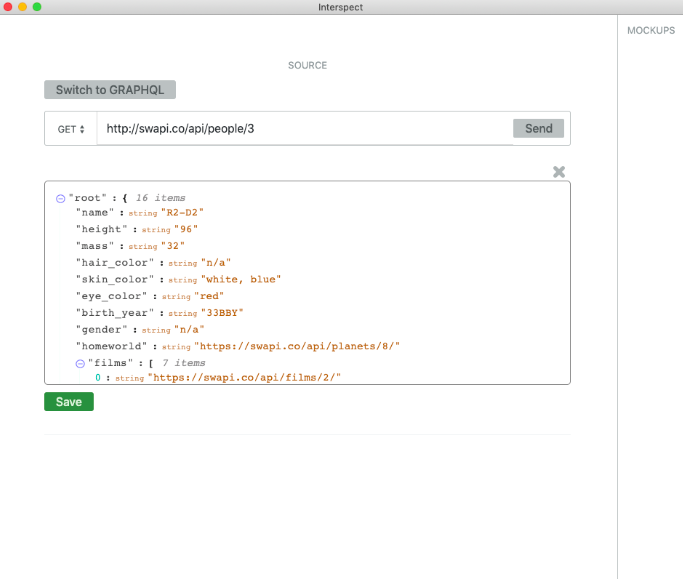This screenshot has width=683, height=579.
Task: Click the "white, blue" value
Action: (x=241, y=279)
